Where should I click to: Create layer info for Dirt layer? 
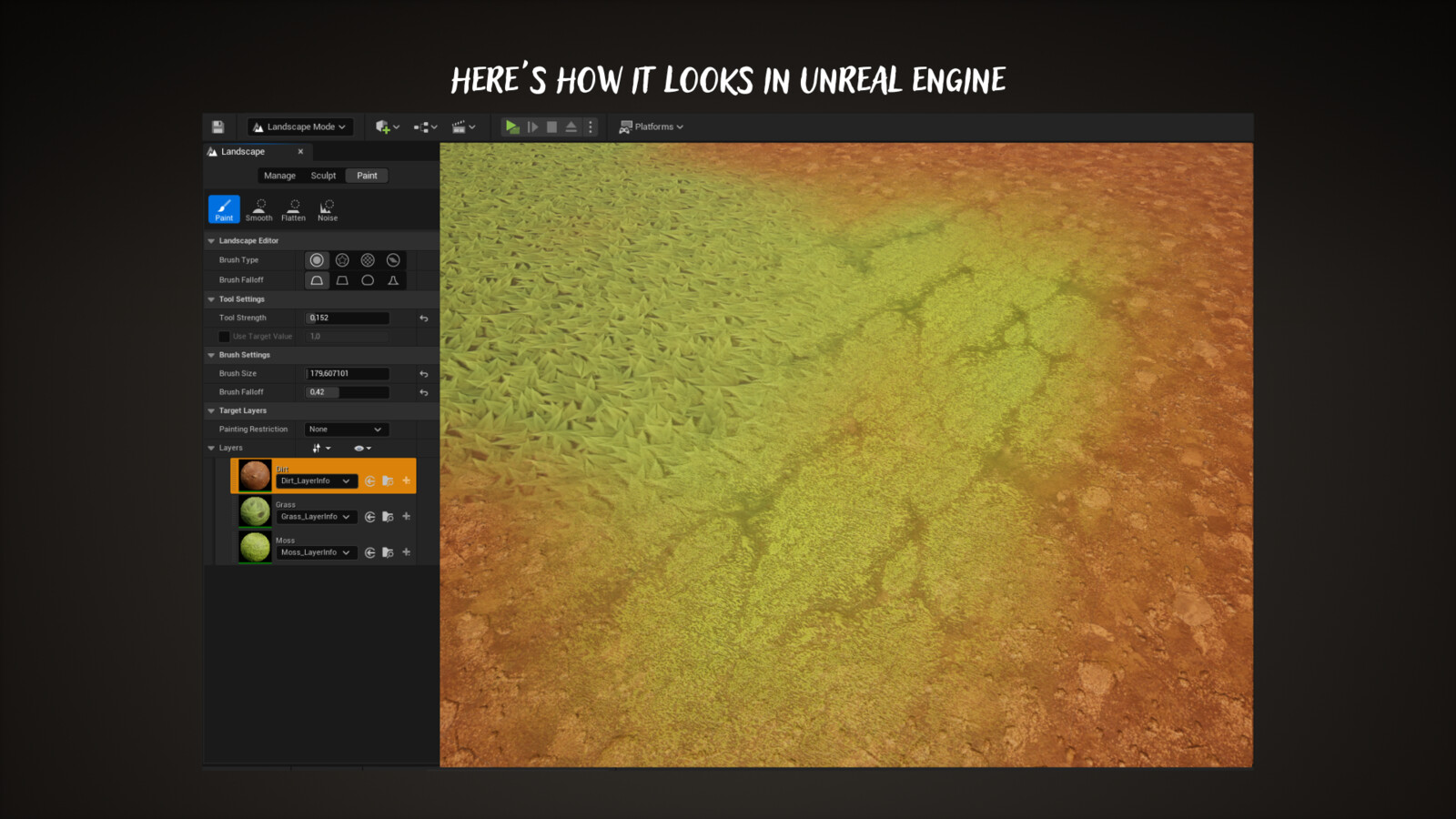[406, 480]
